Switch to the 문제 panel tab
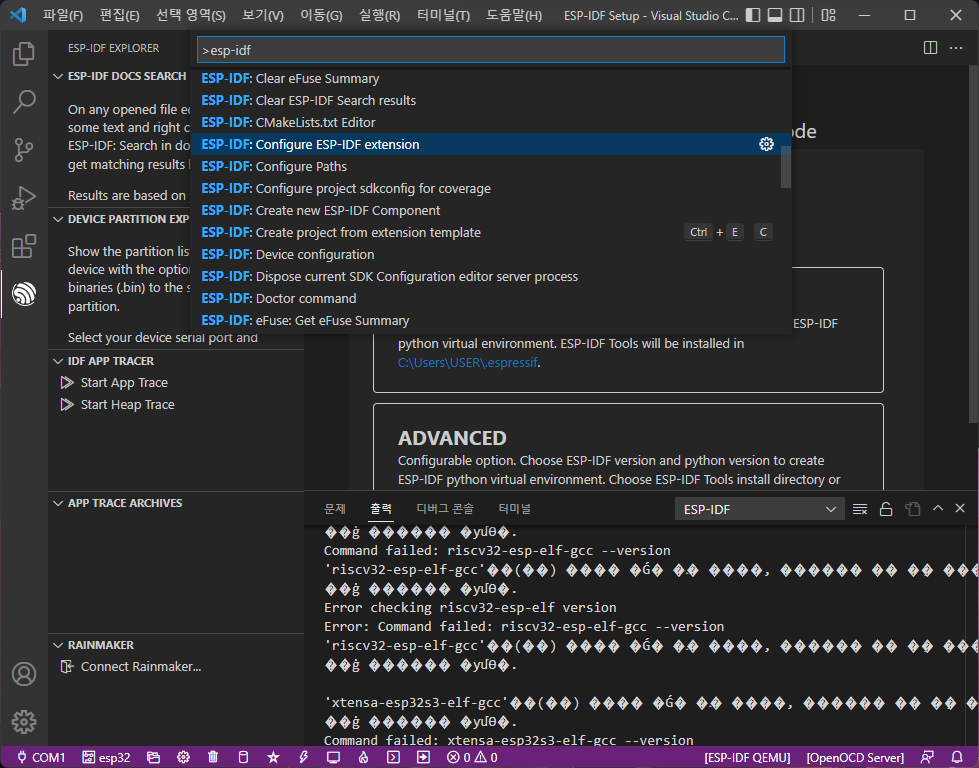Image resolution: width=979 pixels, height=768 pixels. 335,509
